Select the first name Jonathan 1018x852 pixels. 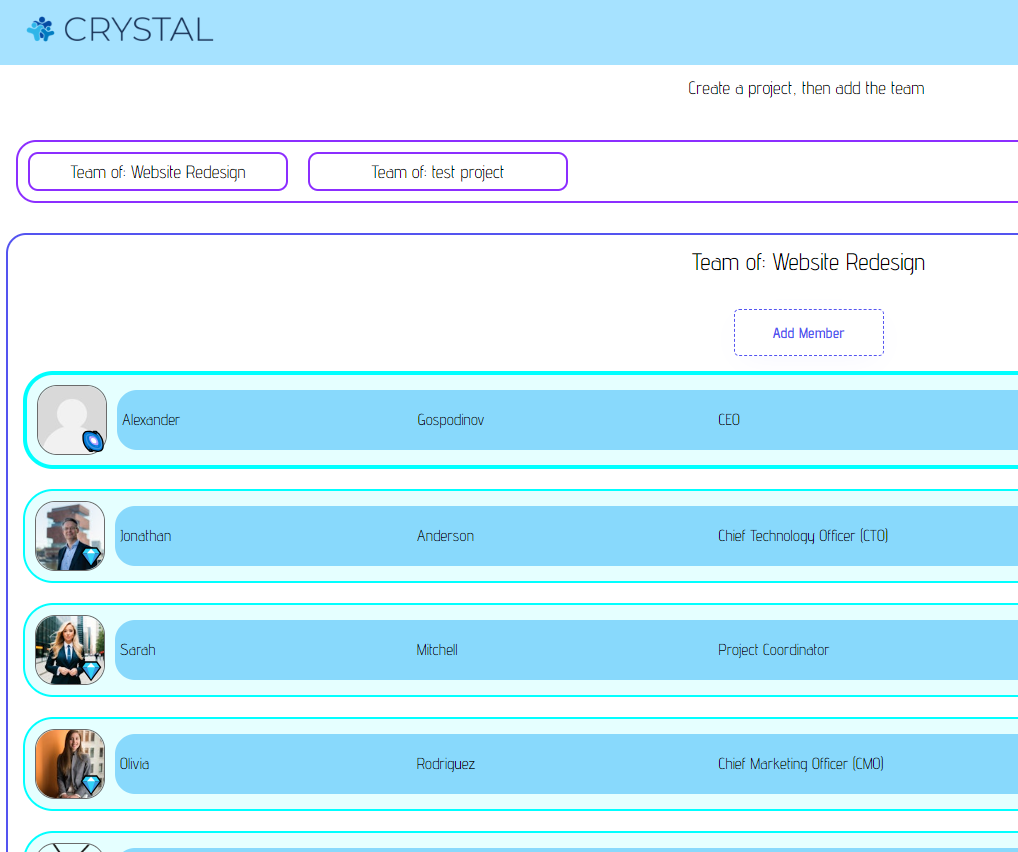145,536
